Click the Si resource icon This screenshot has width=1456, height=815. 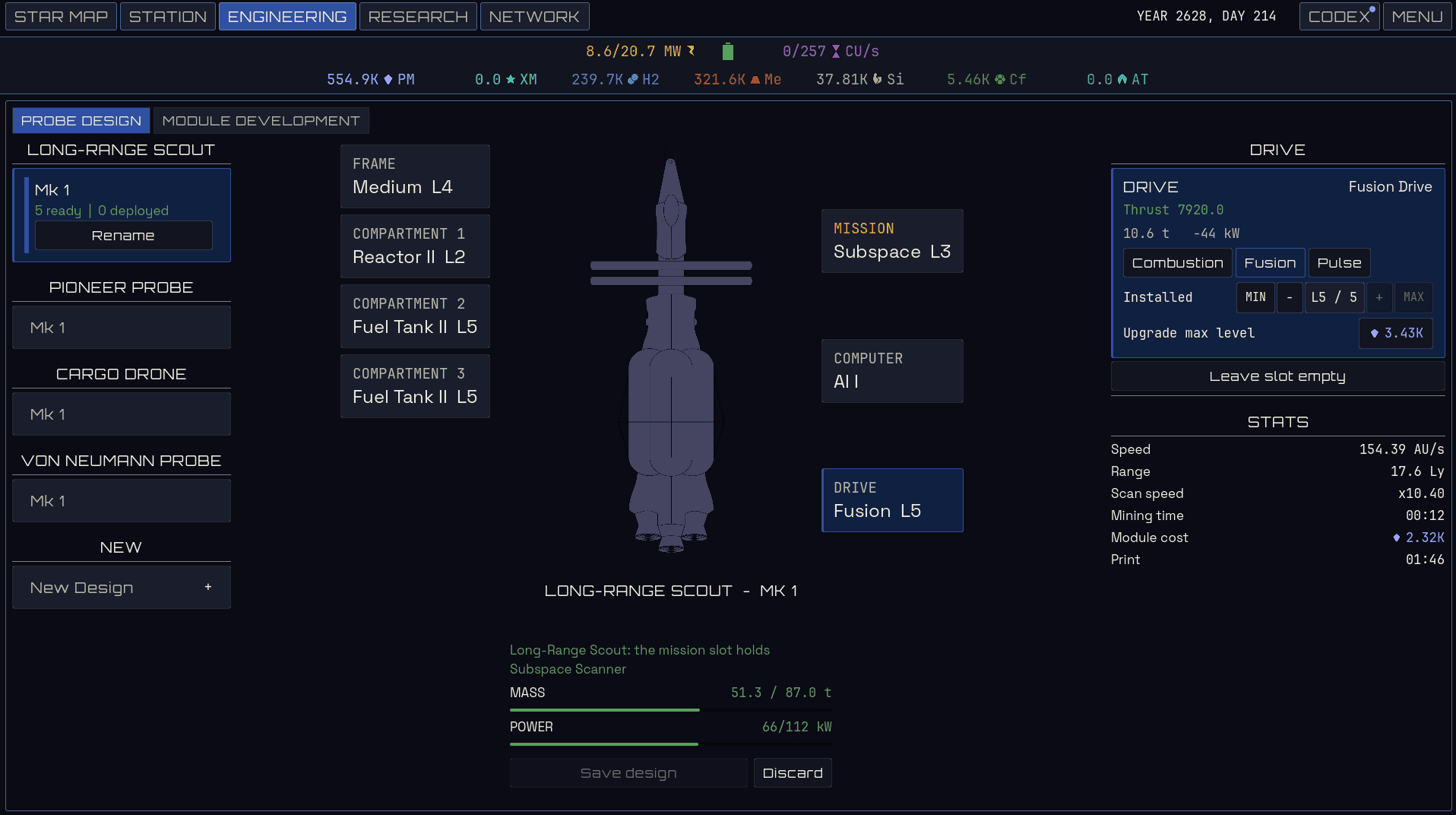coord(878,79)
